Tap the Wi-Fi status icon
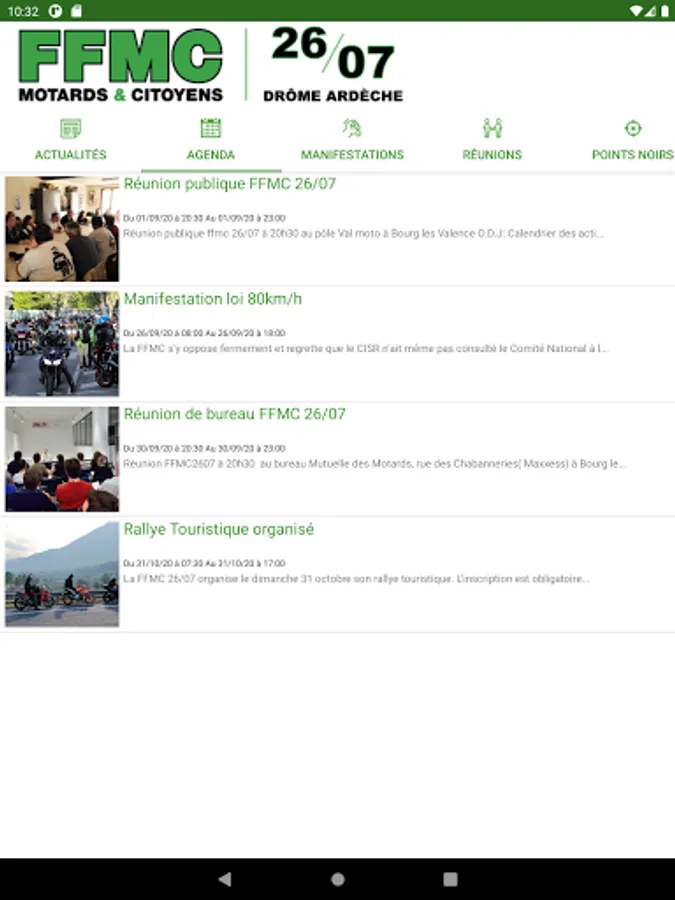This screenshot has height=900, width=675. 635,11
